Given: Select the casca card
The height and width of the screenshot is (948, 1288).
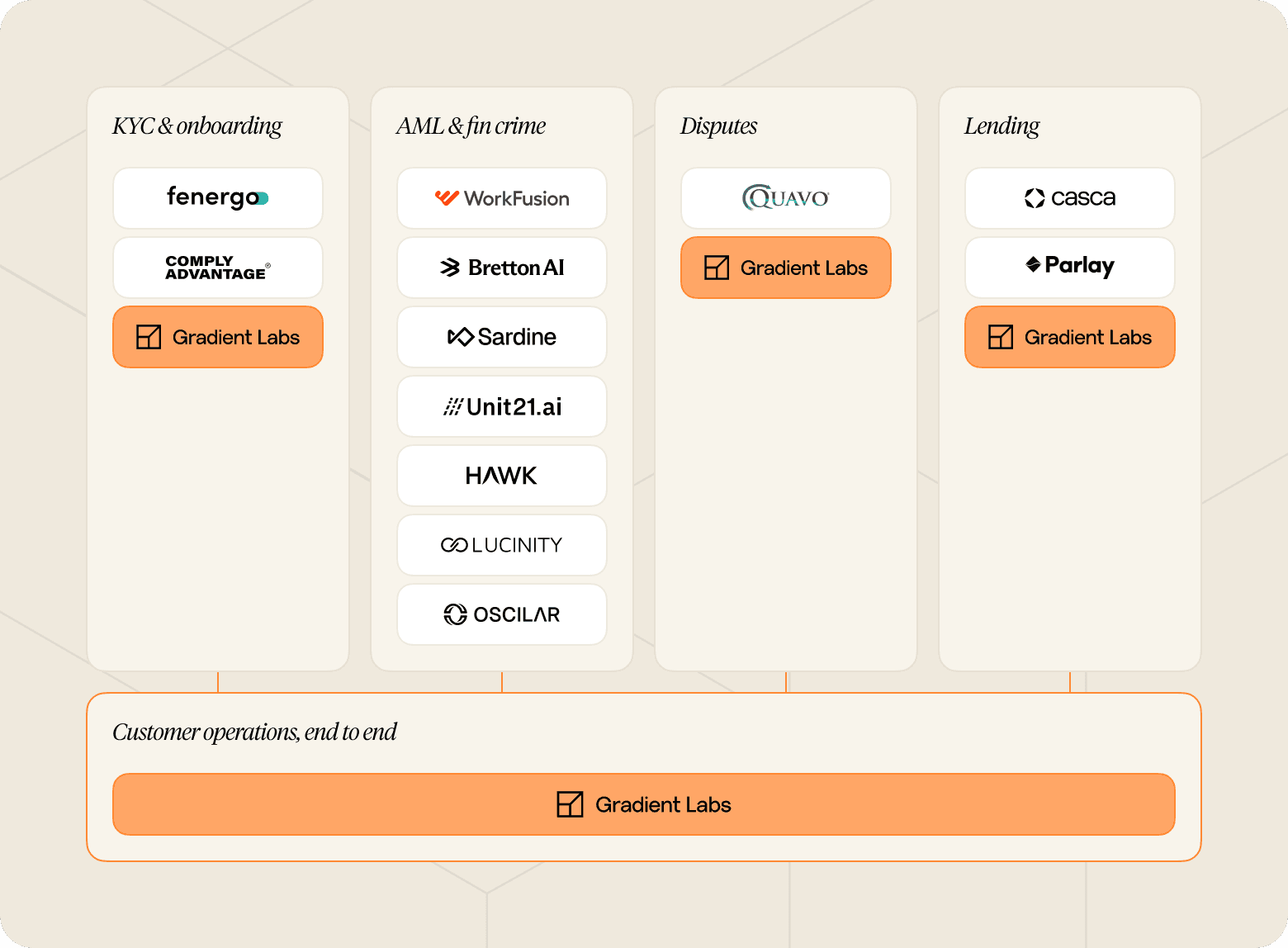Looking at the screenshot, I should [1070, 198].
